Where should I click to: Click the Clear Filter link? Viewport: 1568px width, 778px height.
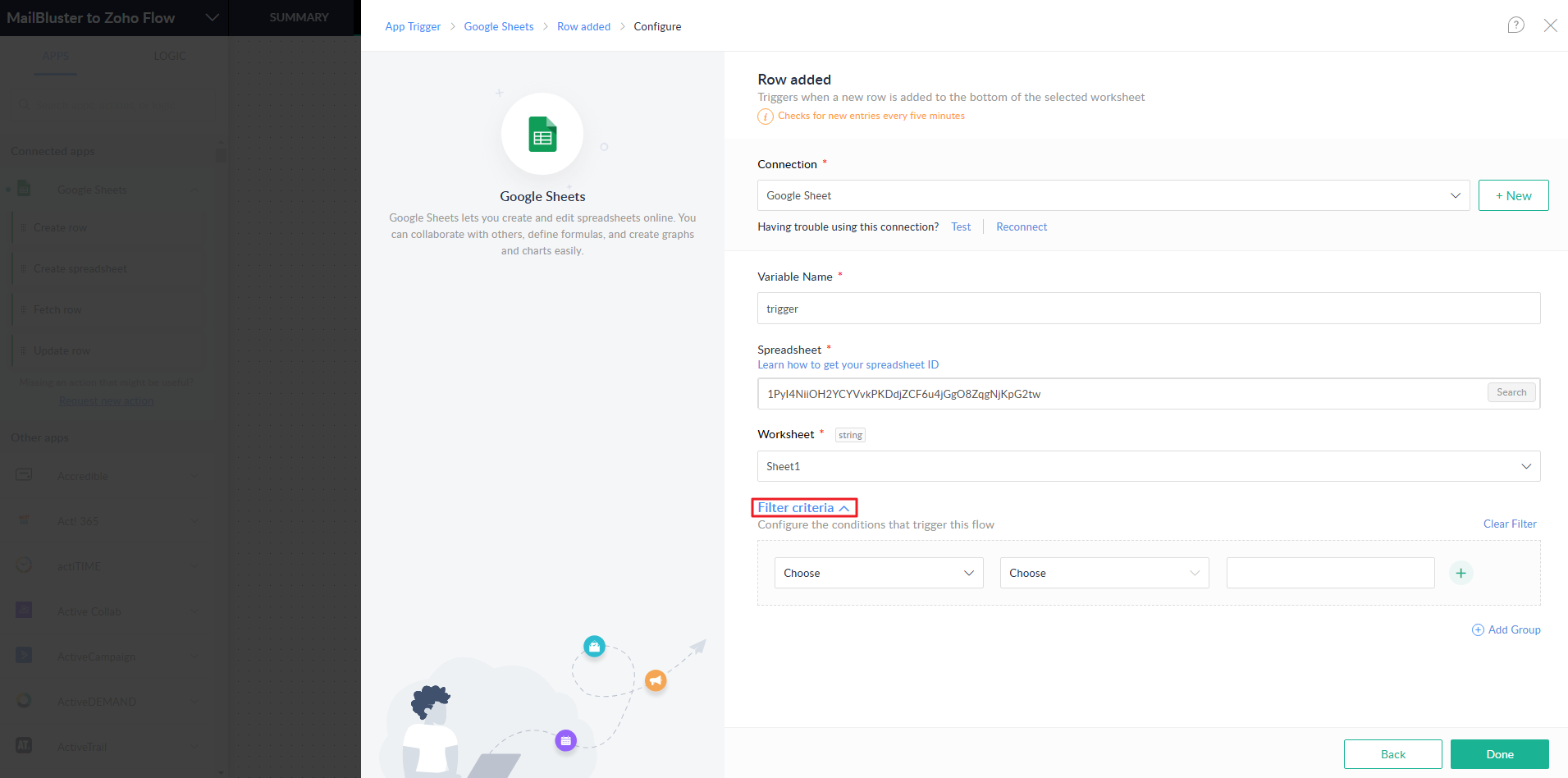1510,524
